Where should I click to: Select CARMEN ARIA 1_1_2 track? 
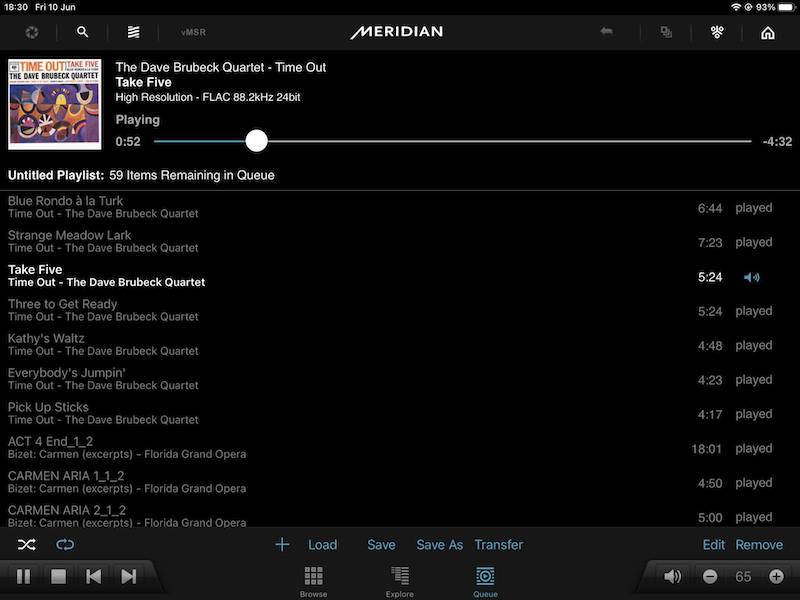400,482
